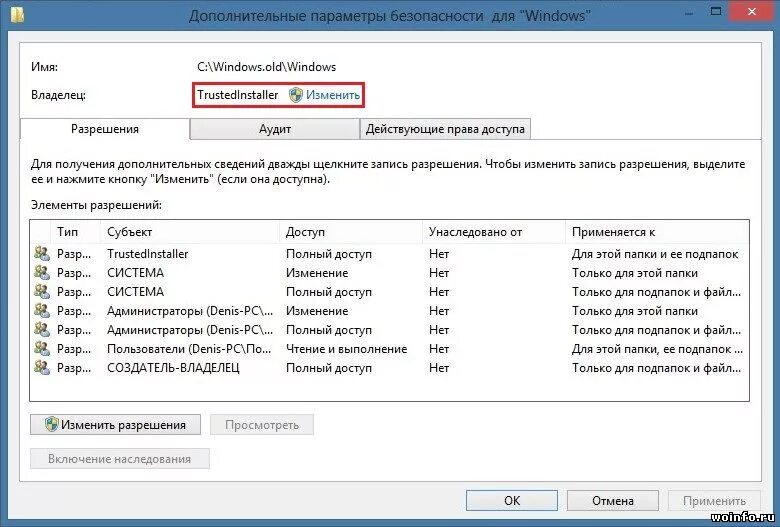The image size is (780, 527).
Task: Click Включение наследования button
Action: [x=119, y=459]
